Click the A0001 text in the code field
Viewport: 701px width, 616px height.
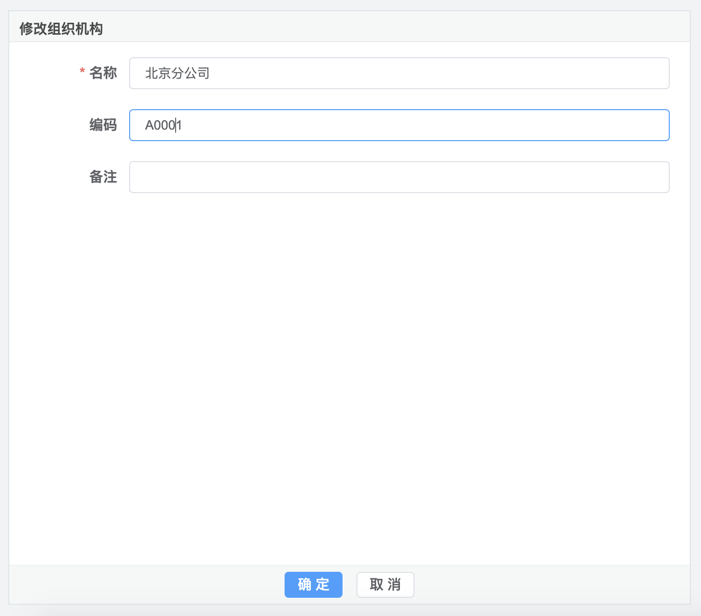163,125
